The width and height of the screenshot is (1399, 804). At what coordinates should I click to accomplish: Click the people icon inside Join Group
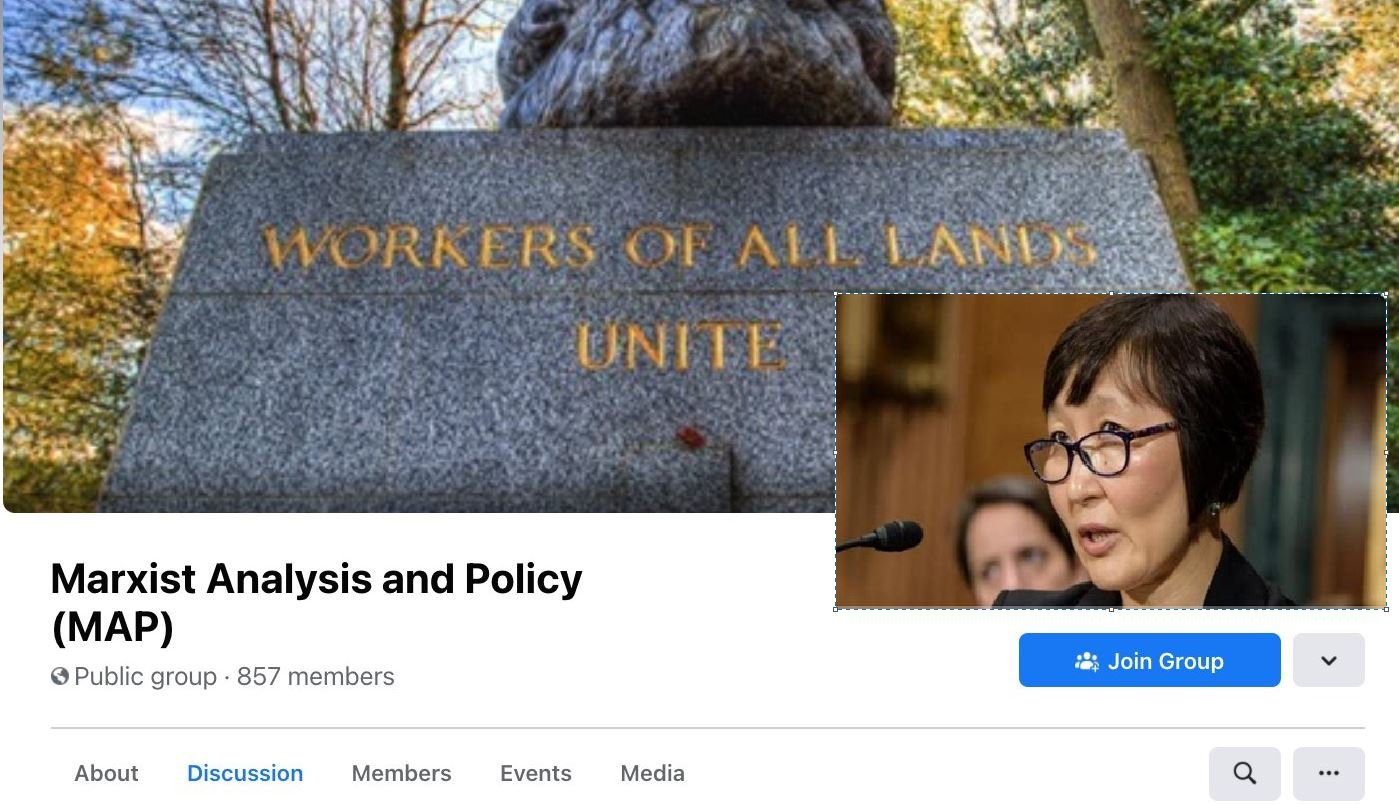coord(1087,661)
